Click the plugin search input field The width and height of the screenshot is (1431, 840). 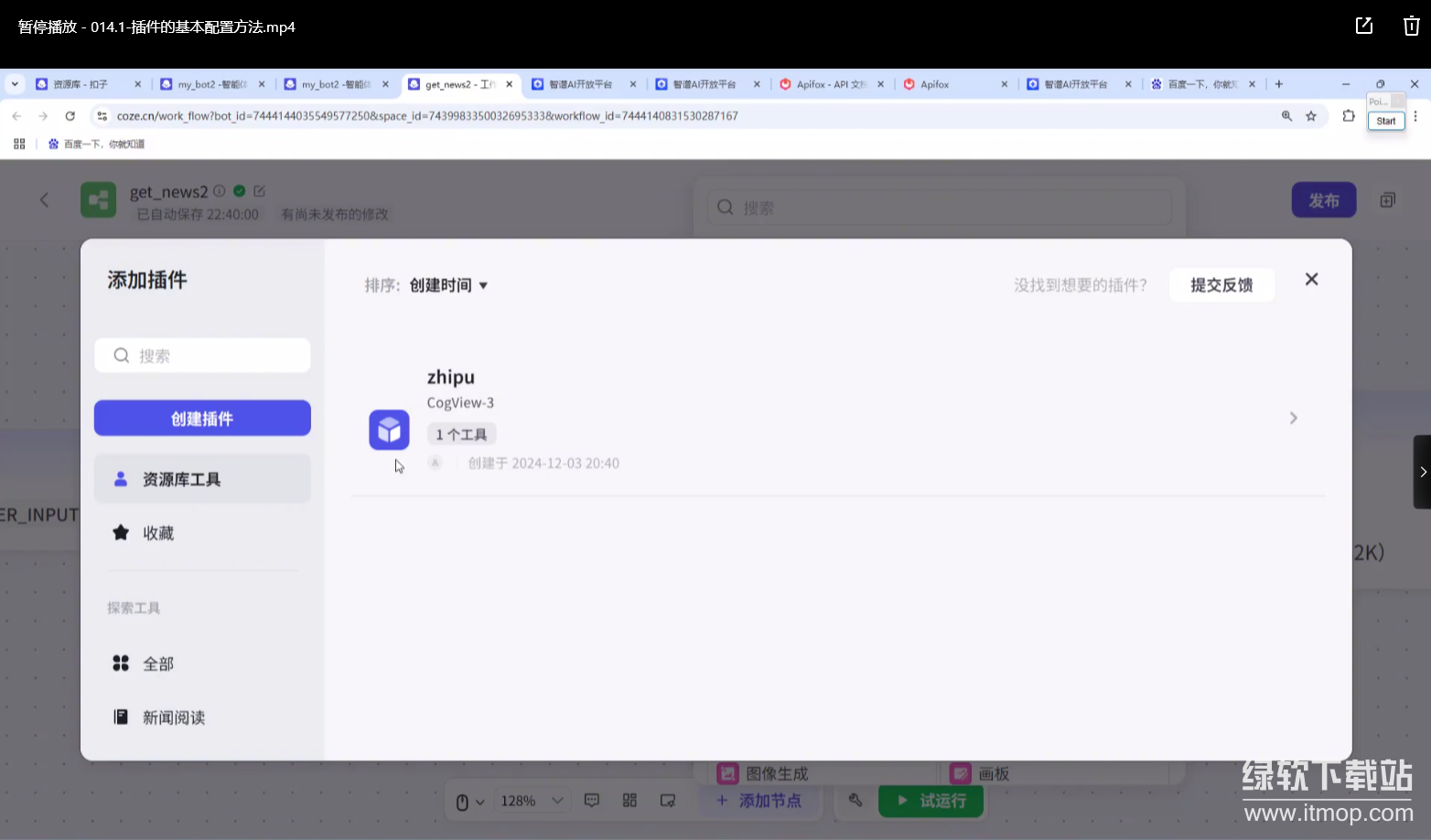pyautogui.click(x=201, y=355)
